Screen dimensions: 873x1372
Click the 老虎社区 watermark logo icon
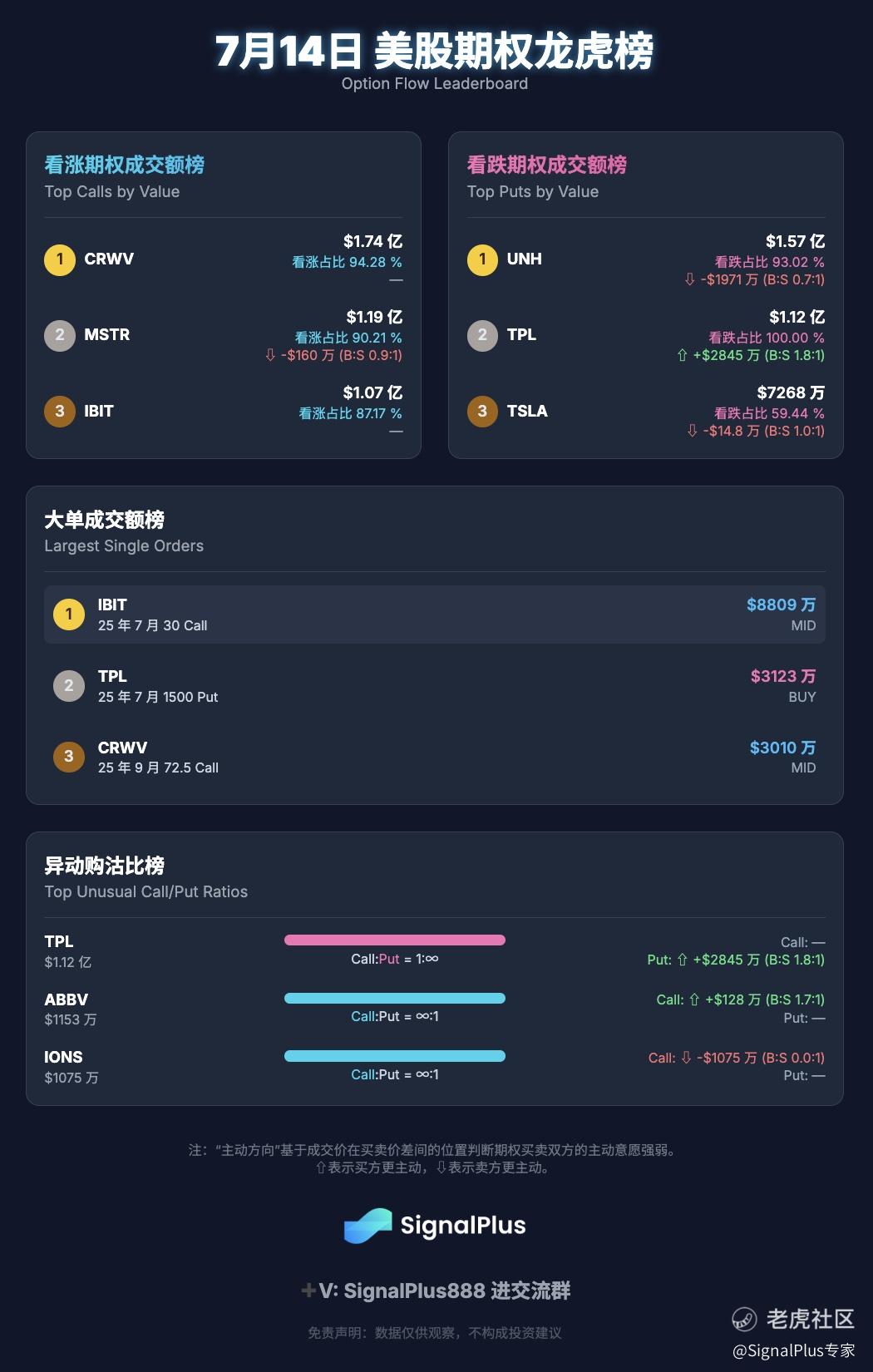(744, 1319)
